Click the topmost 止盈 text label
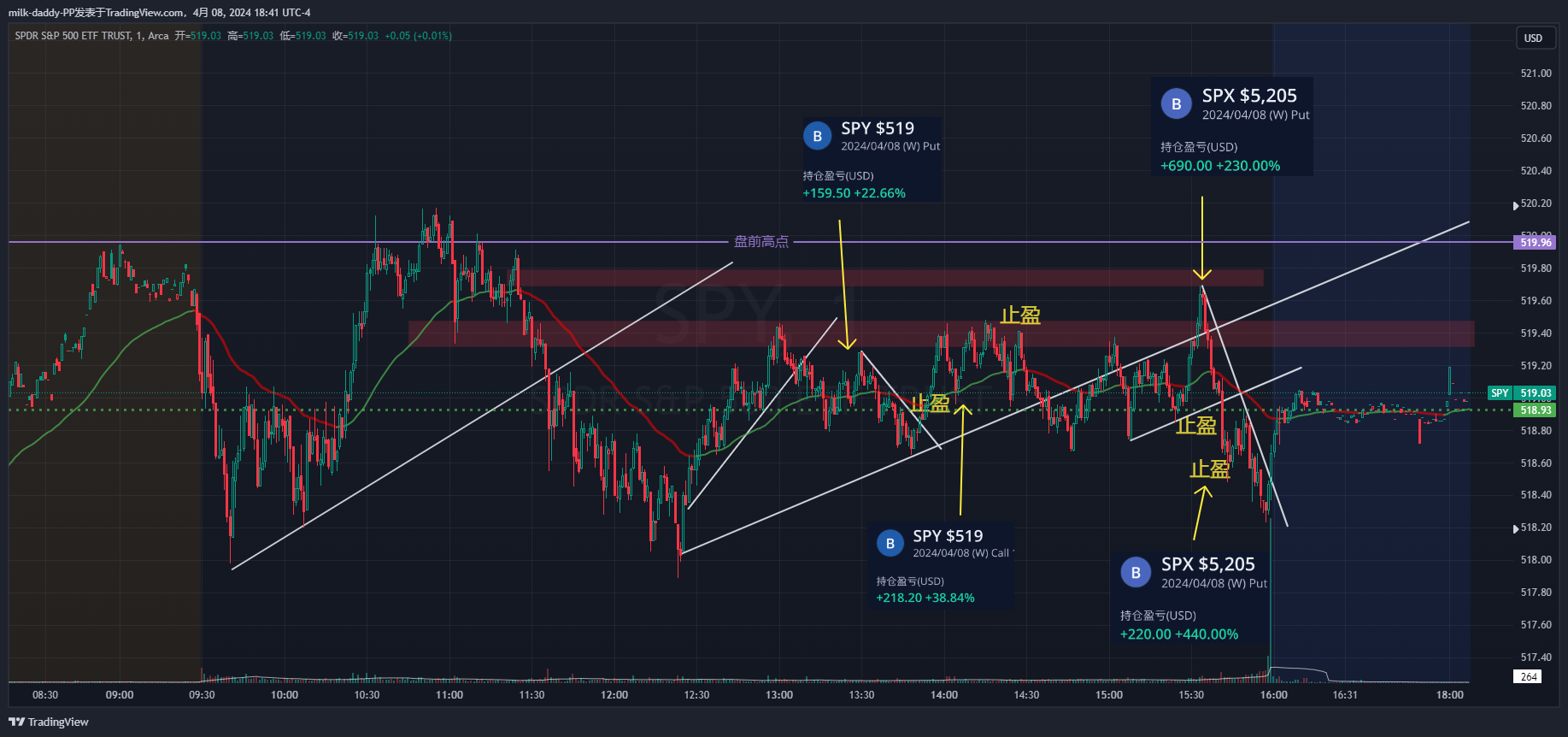Screen dimensions: 1568x737 (1020, 315)
